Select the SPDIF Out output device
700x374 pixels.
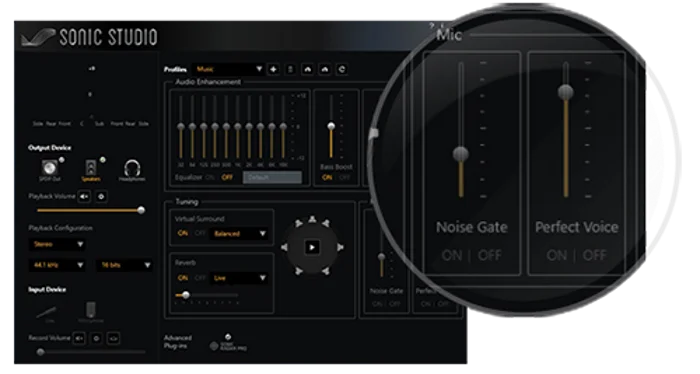click(x=50, y=170)
